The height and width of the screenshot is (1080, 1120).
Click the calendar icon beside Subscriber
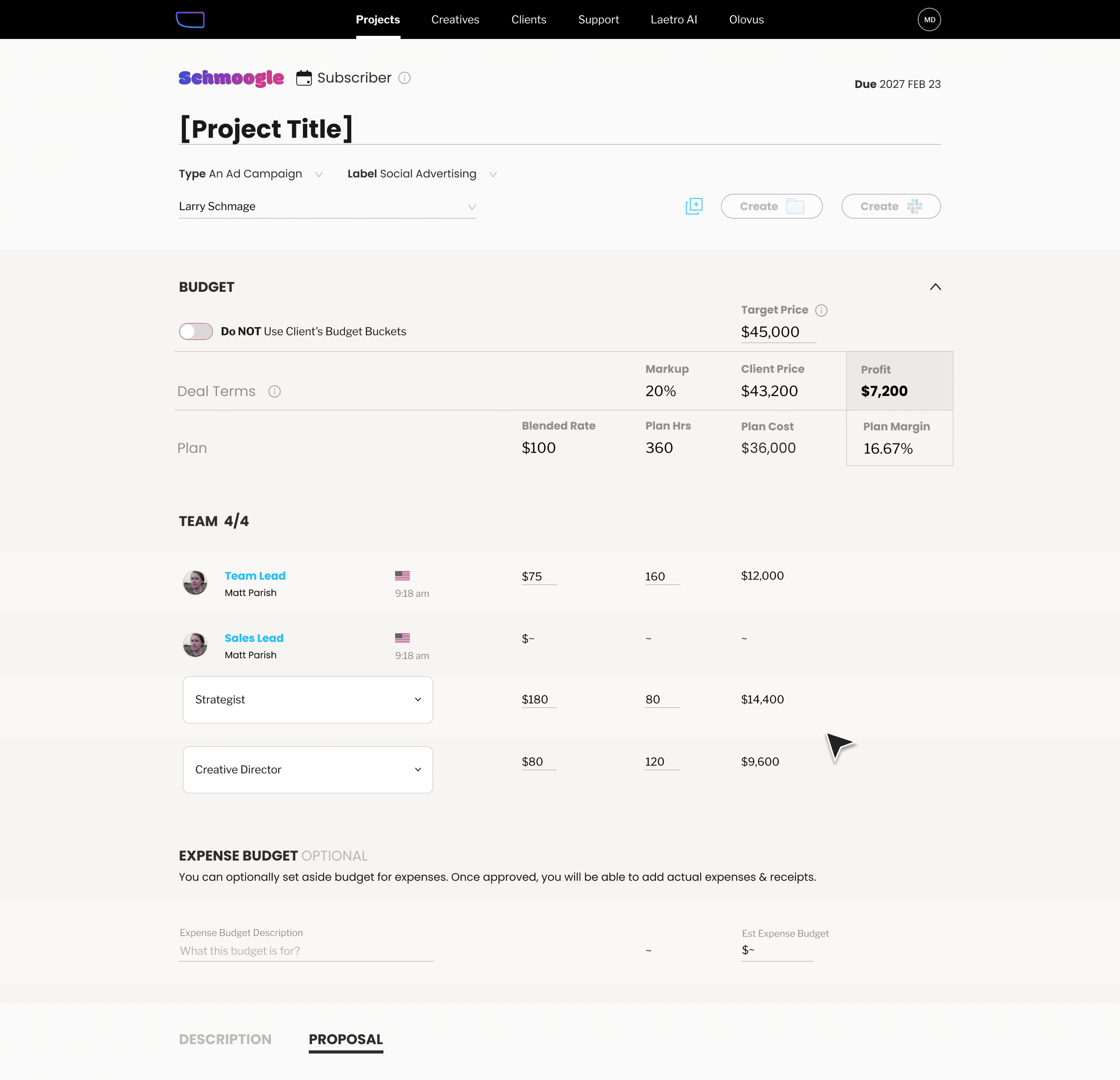click(303, 78)
